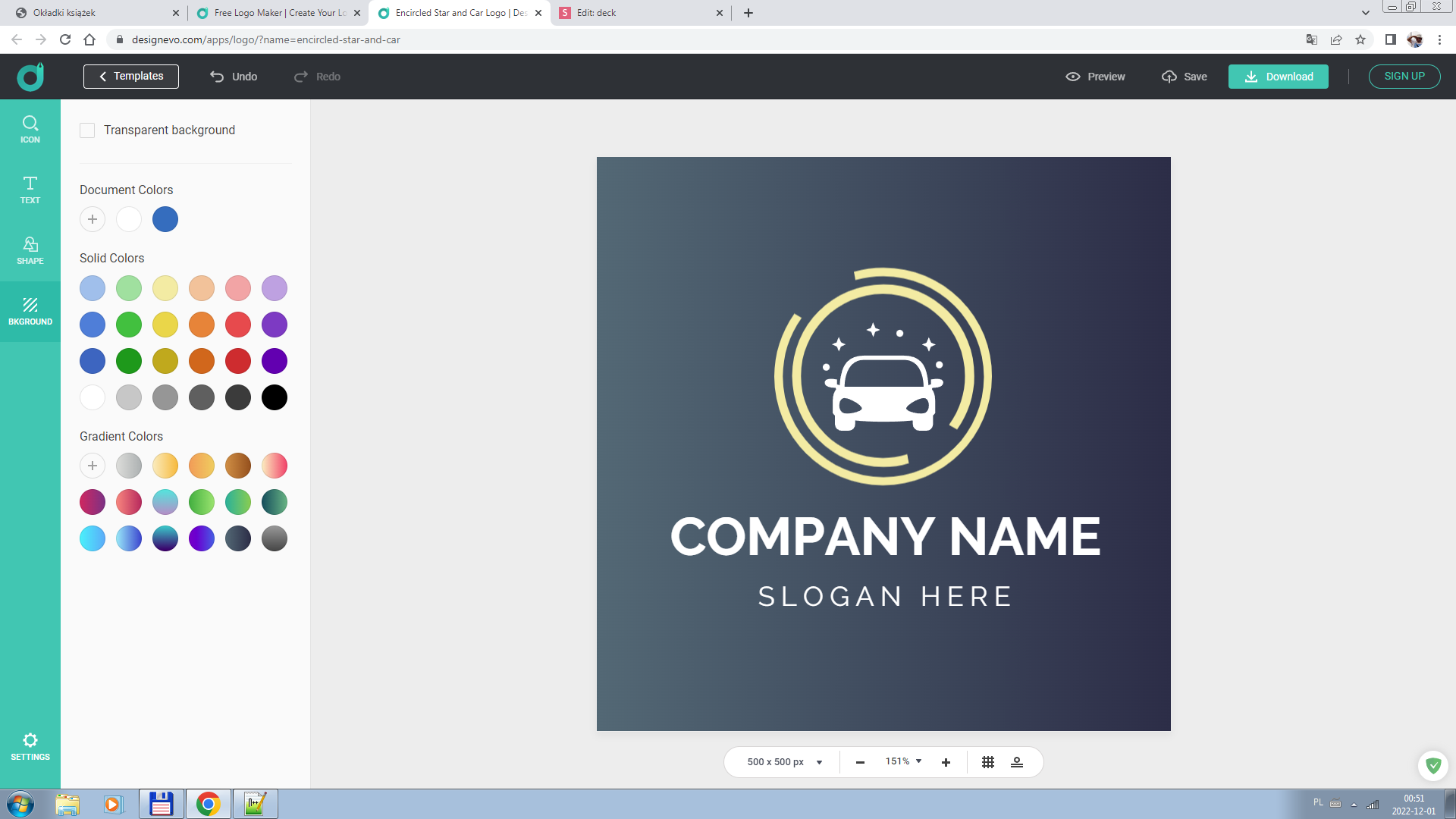Click the align-to-canvas icon in bottom bar

click(x=1017, y=762)
